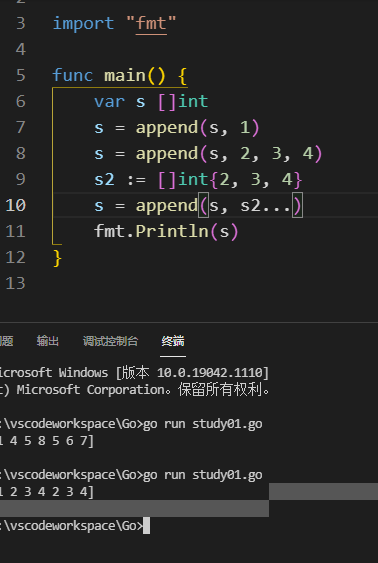
Task: Click line number 5 in the gutter
Action: (20, 75)
